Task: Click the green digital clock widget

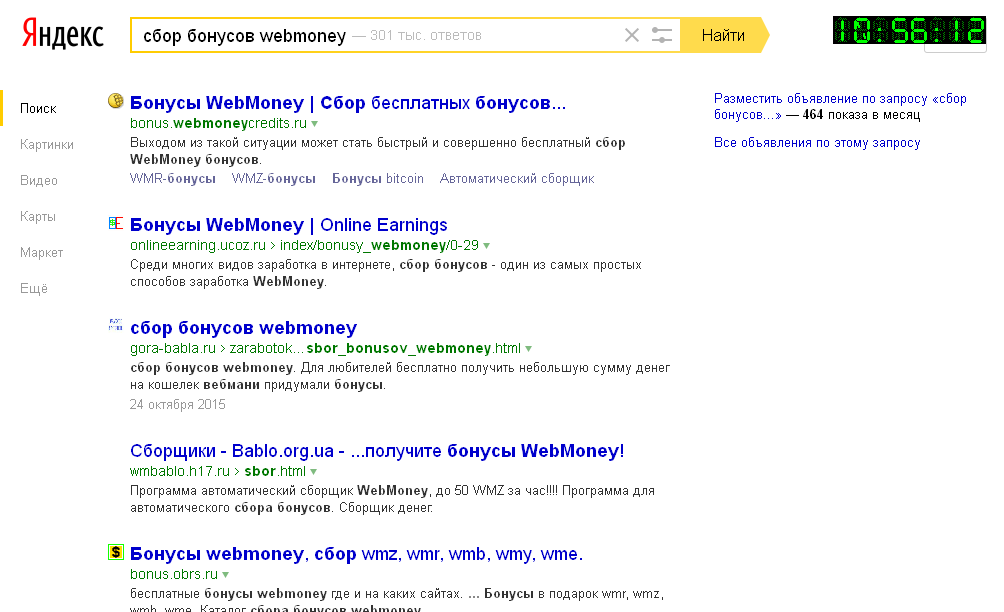Action: pyautogui.click(x=909, y=30)
